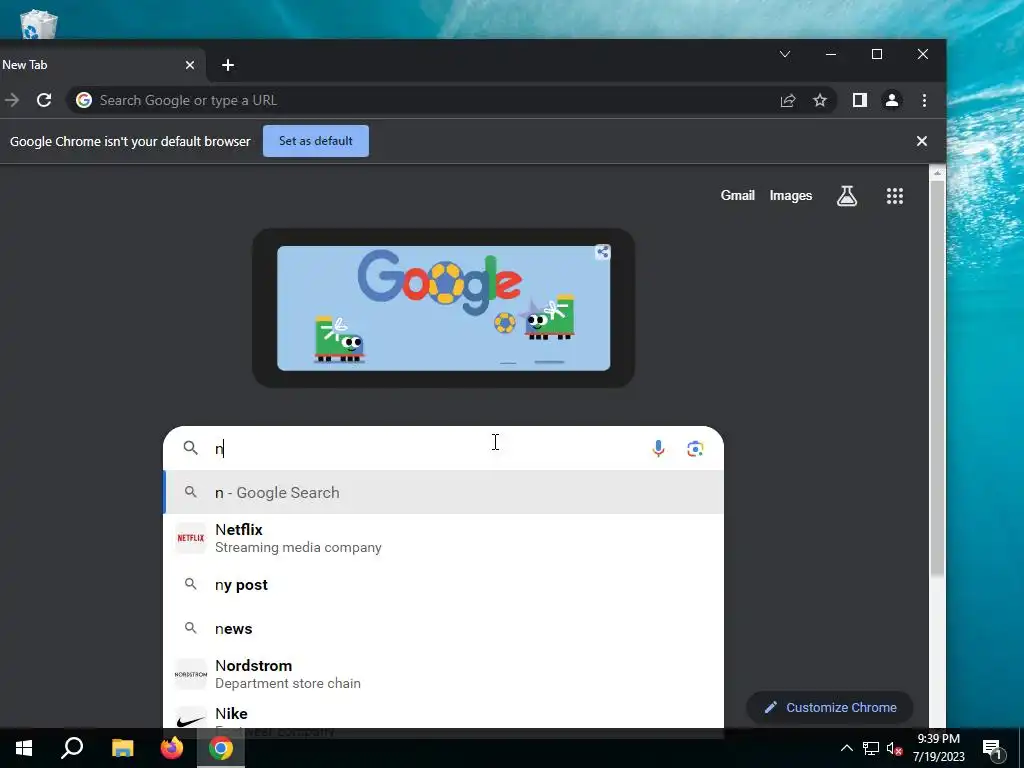Open Google Images link
The image size is (1024, 768).
click(790, 195)
